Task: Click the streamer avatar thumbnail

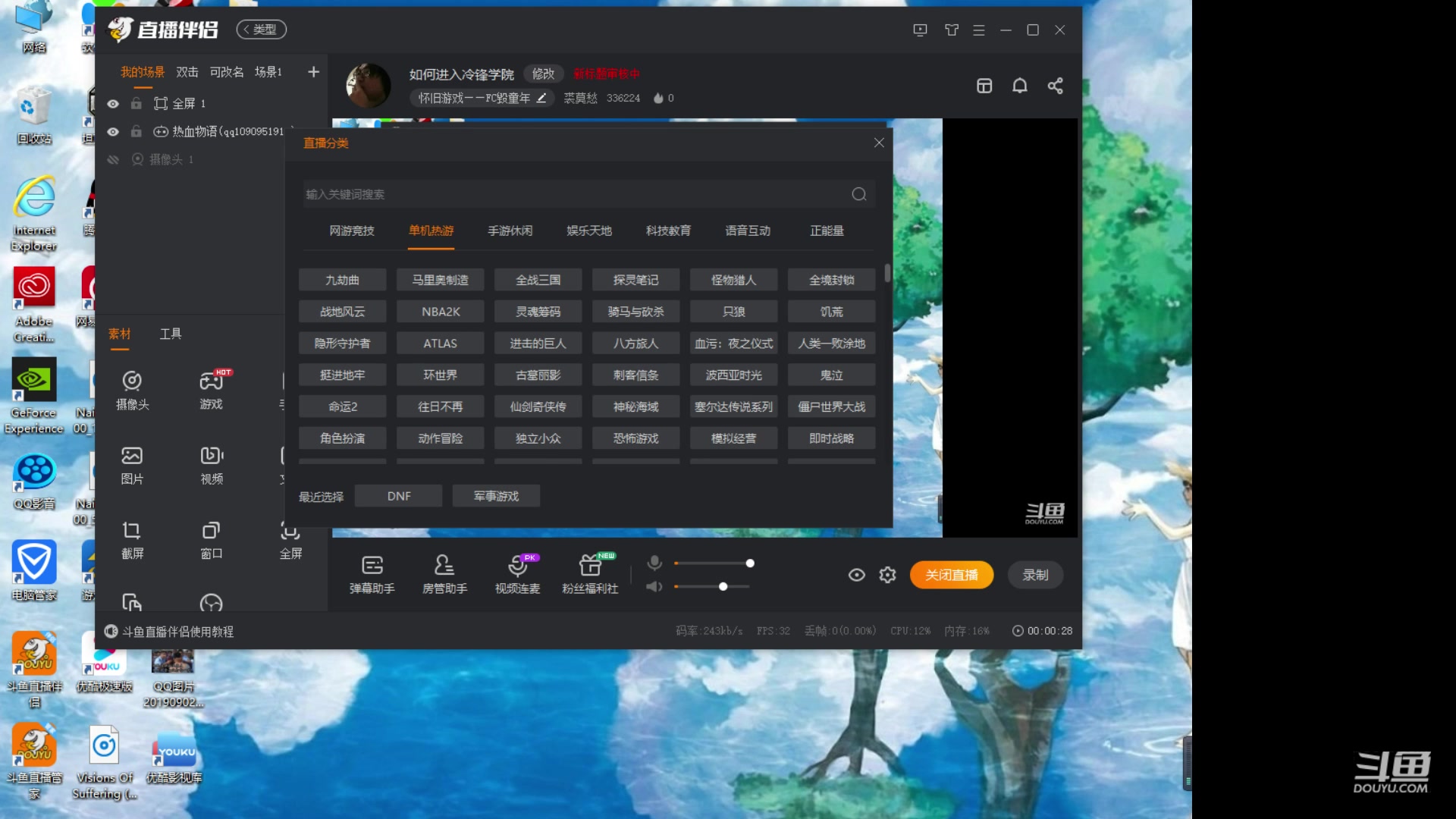Action: pos(369,85)
